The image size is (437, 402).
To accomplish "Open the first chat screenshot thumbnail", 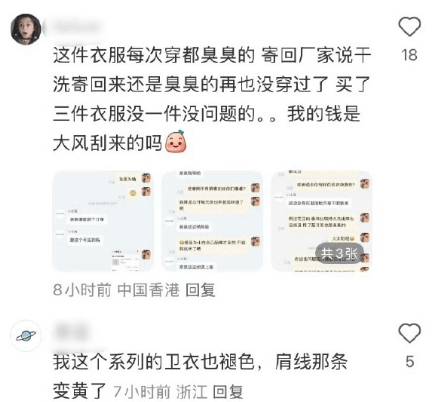I will (103, 221).
